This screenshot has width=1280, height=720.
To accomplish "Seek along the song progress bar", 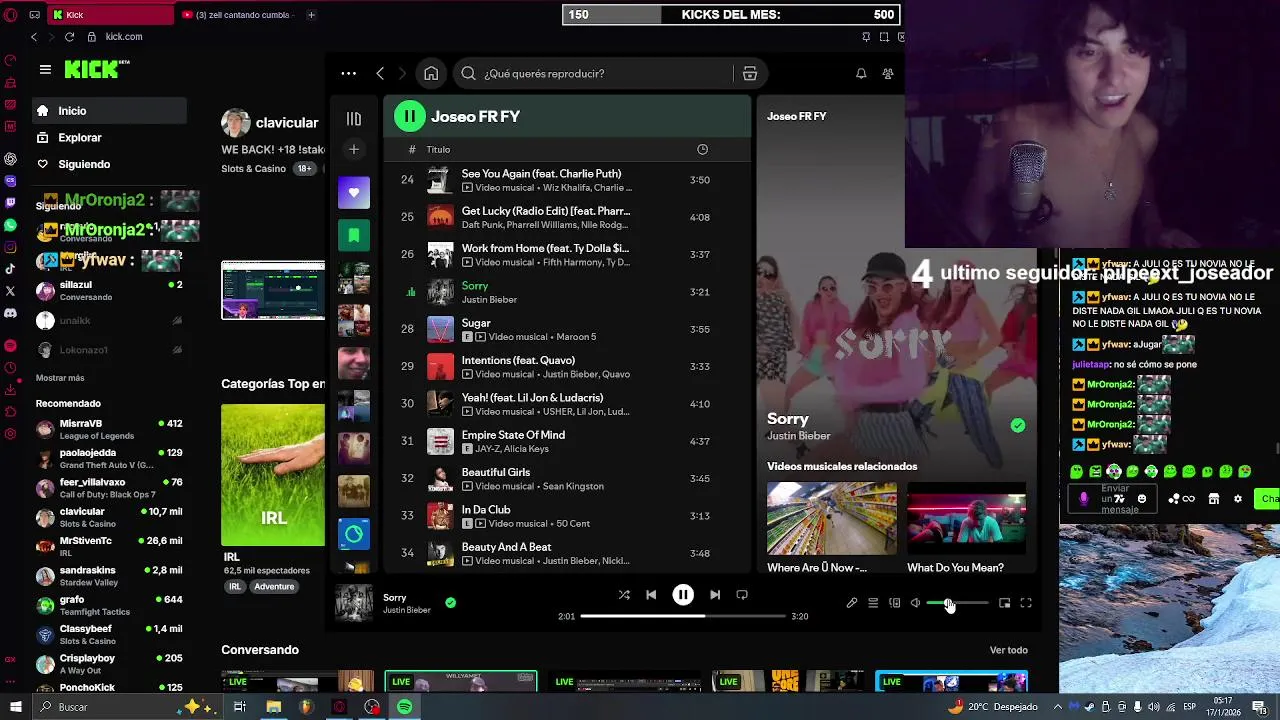I will pos(683,616).
